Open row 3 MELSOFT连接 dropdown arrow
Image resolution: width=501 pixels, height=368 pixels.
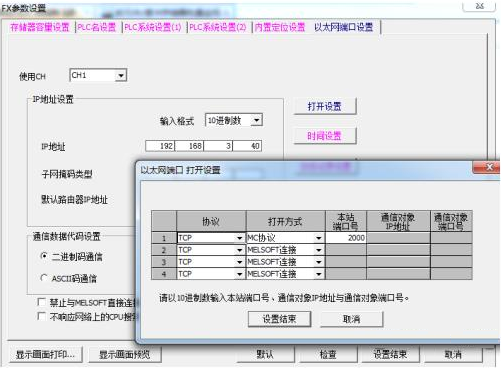(x=319, y=262)
